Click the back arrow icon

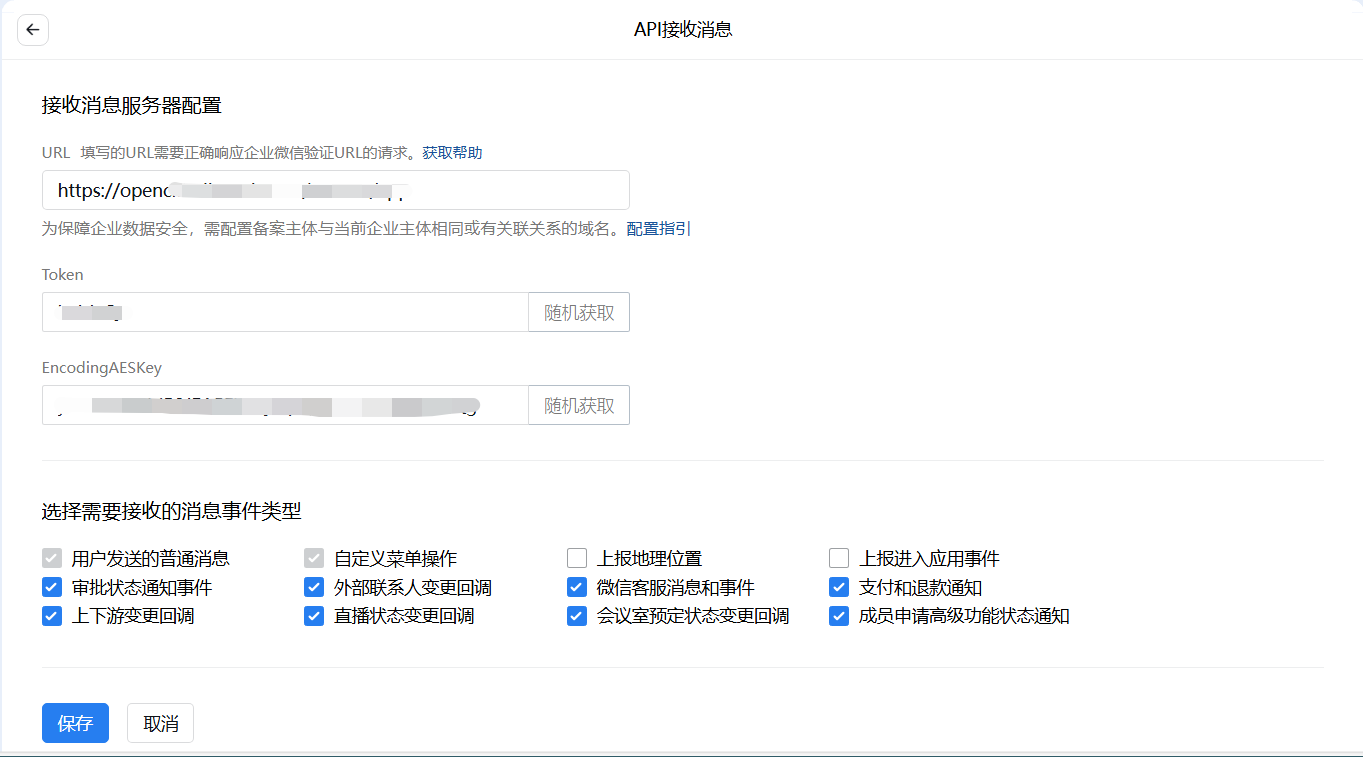pyautogui.click(x=33, y=30)
